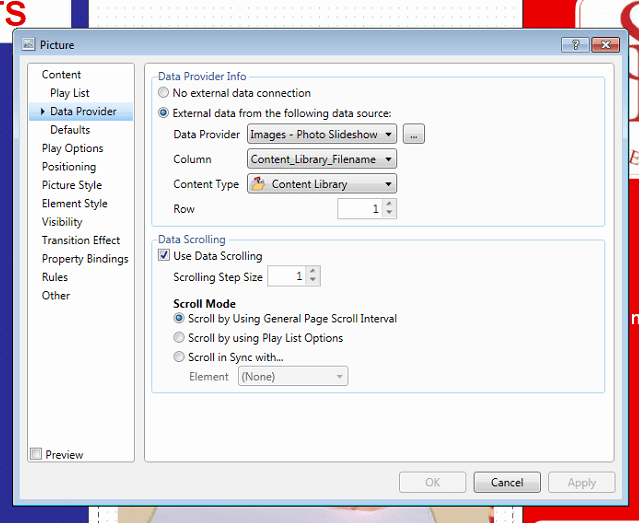Screen dimensions: 639x523
Task: Toggle Use Data Scrolling checkbox
Action: [164, 256]
